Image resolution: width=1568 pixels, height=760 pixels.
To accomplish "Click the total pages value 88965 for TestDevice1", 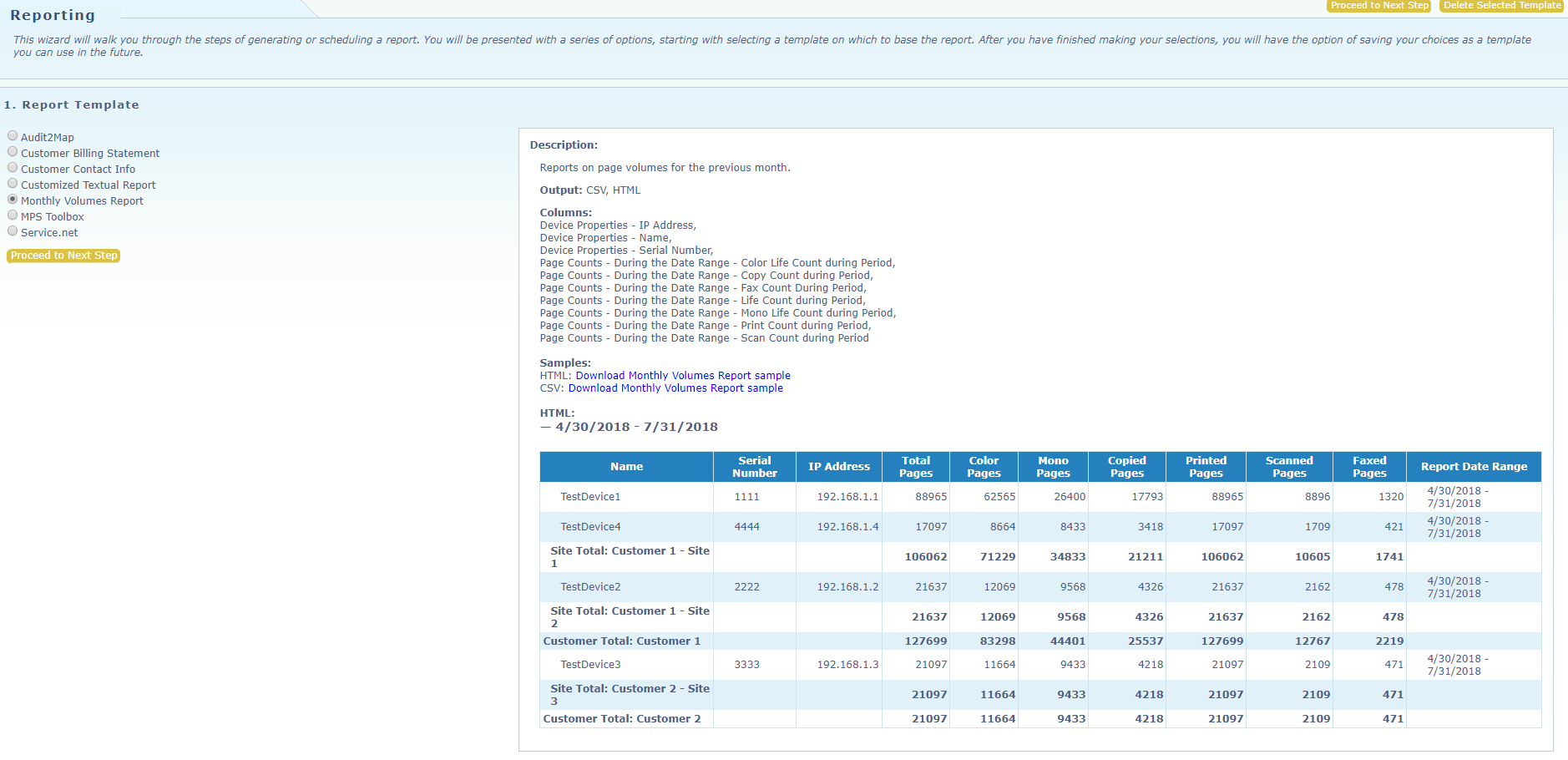I will 931,497.
